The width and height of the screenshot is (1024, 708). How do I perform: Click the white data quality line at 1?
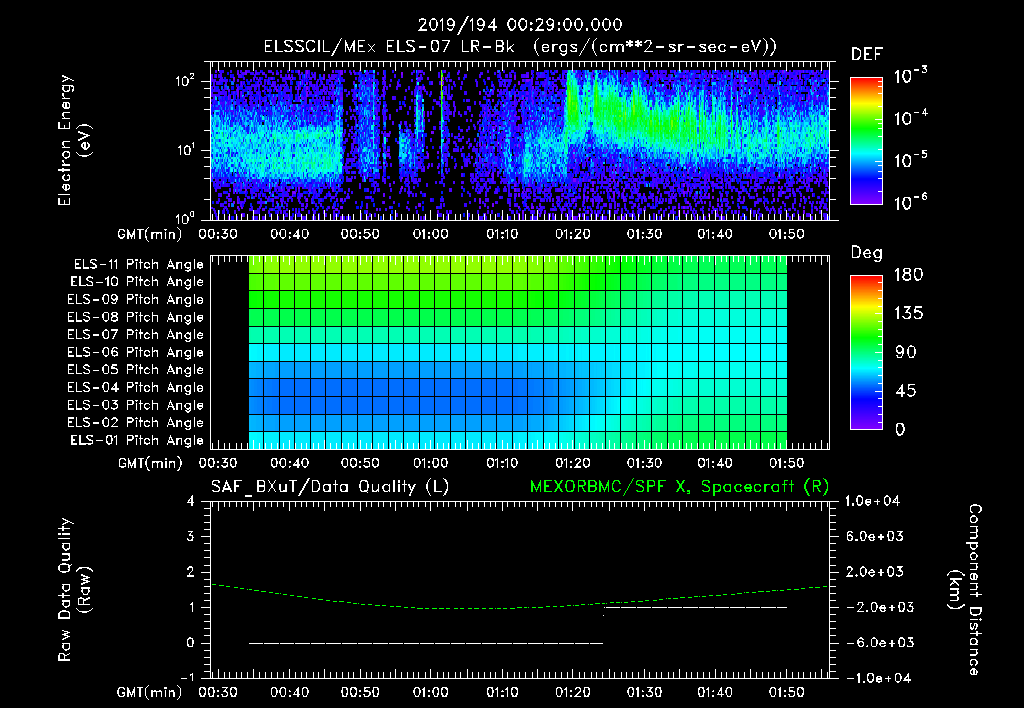tap(696, 607)
